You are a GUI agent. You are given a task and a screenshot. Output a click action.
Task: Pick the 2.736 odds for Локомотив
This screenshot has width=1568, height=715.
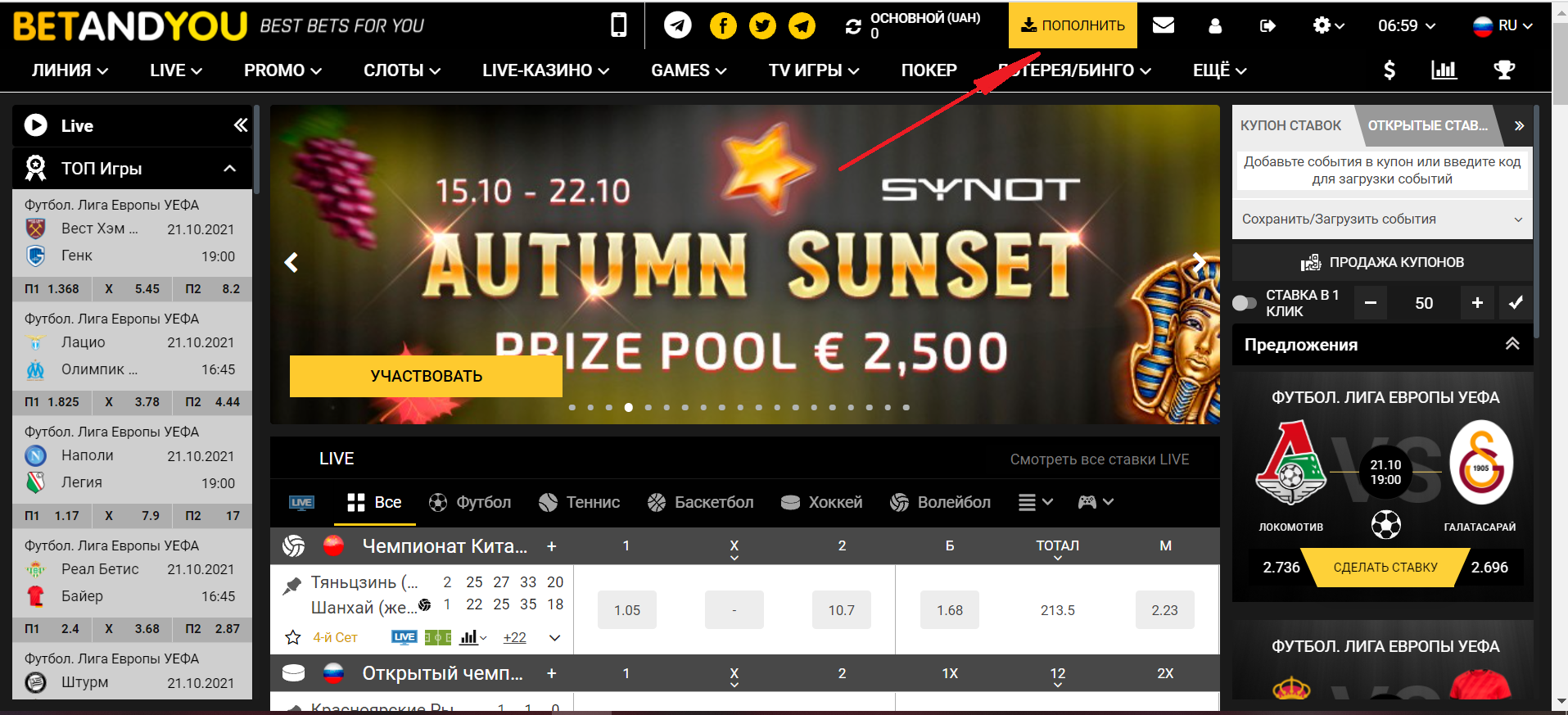[x=1281, y=567]
